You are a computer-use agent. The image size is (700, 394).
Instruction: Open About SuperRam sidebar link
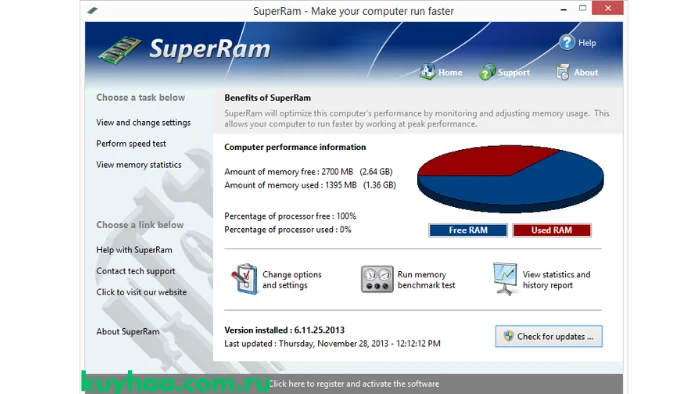tap(128, 332)
